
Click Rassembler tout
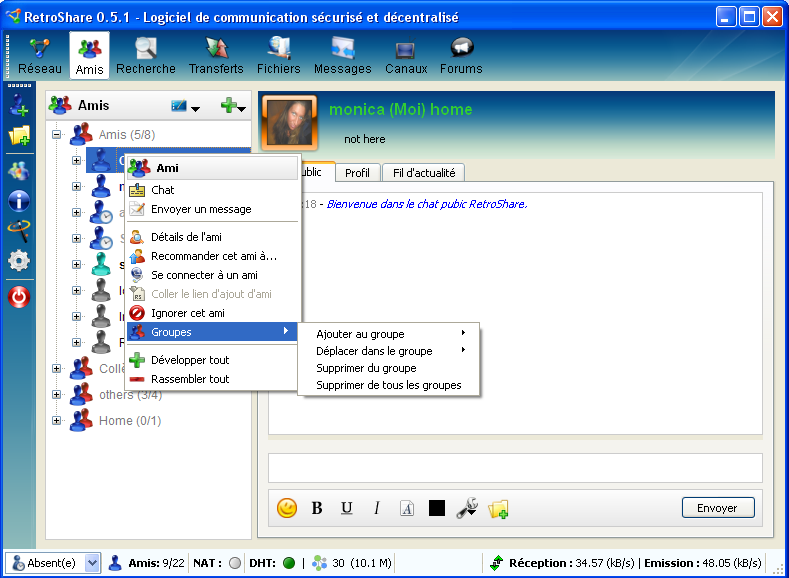pos(212,379)
